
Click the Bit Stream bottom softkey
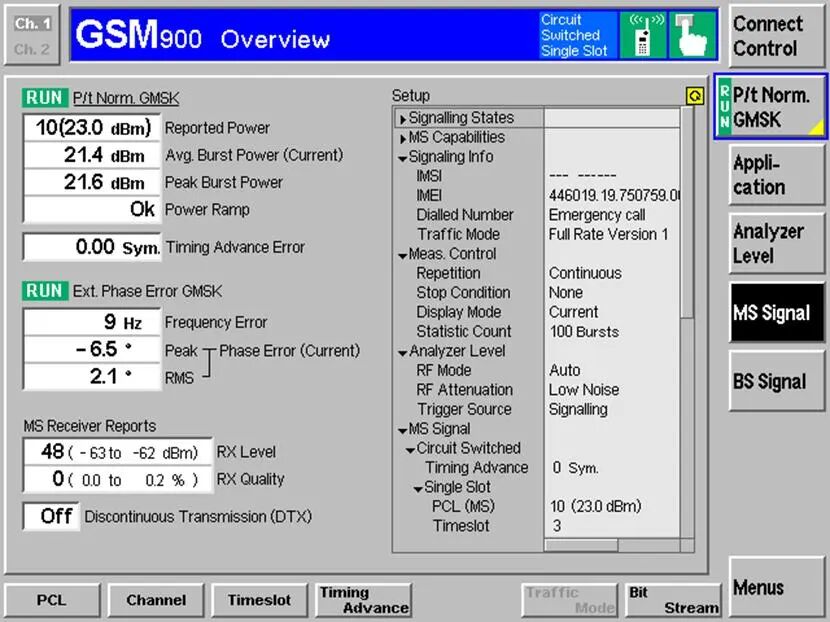(673, 600)
